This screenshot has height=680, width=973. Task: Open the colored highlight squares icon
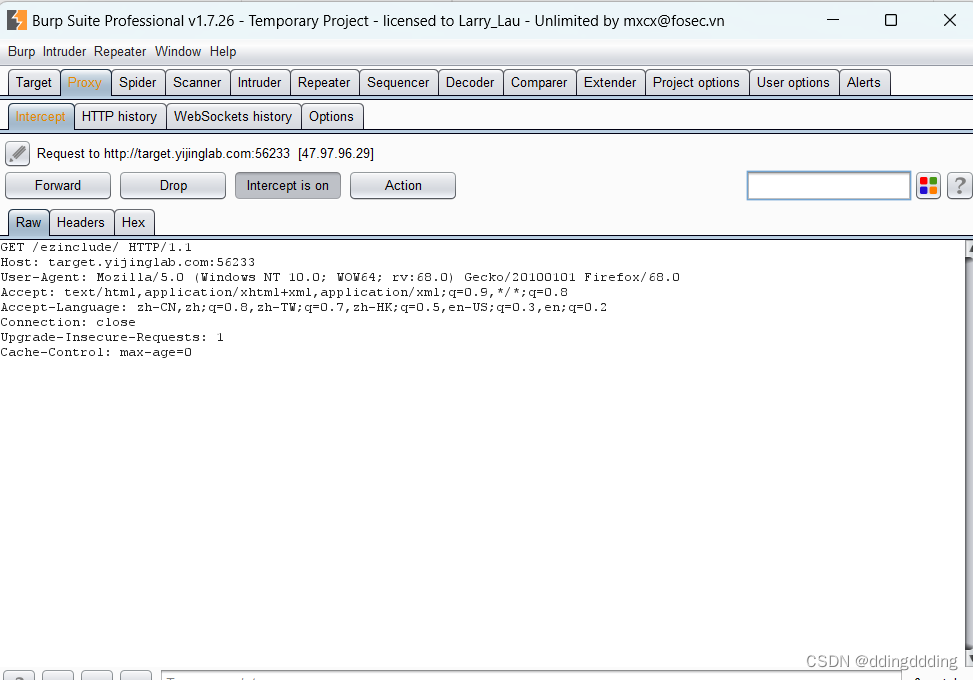coord(928,186)
